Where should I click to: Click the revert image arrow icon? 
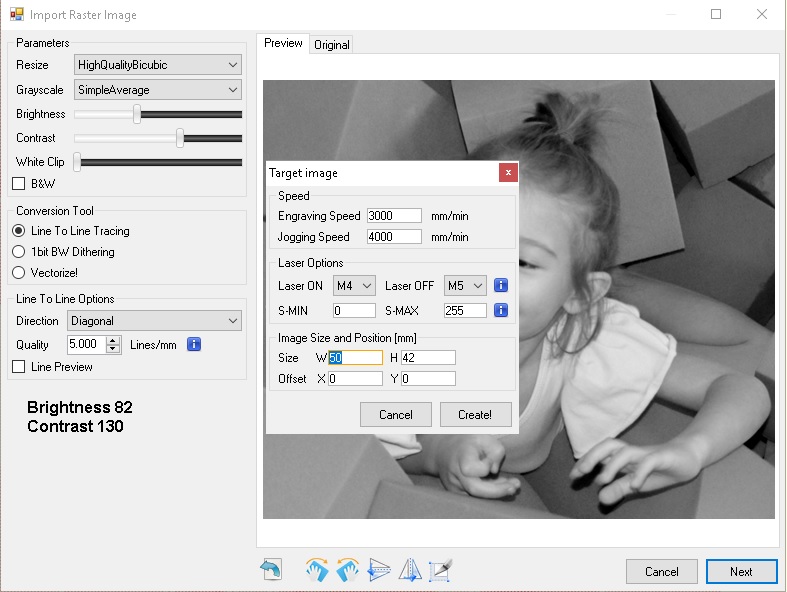point(271,570)
